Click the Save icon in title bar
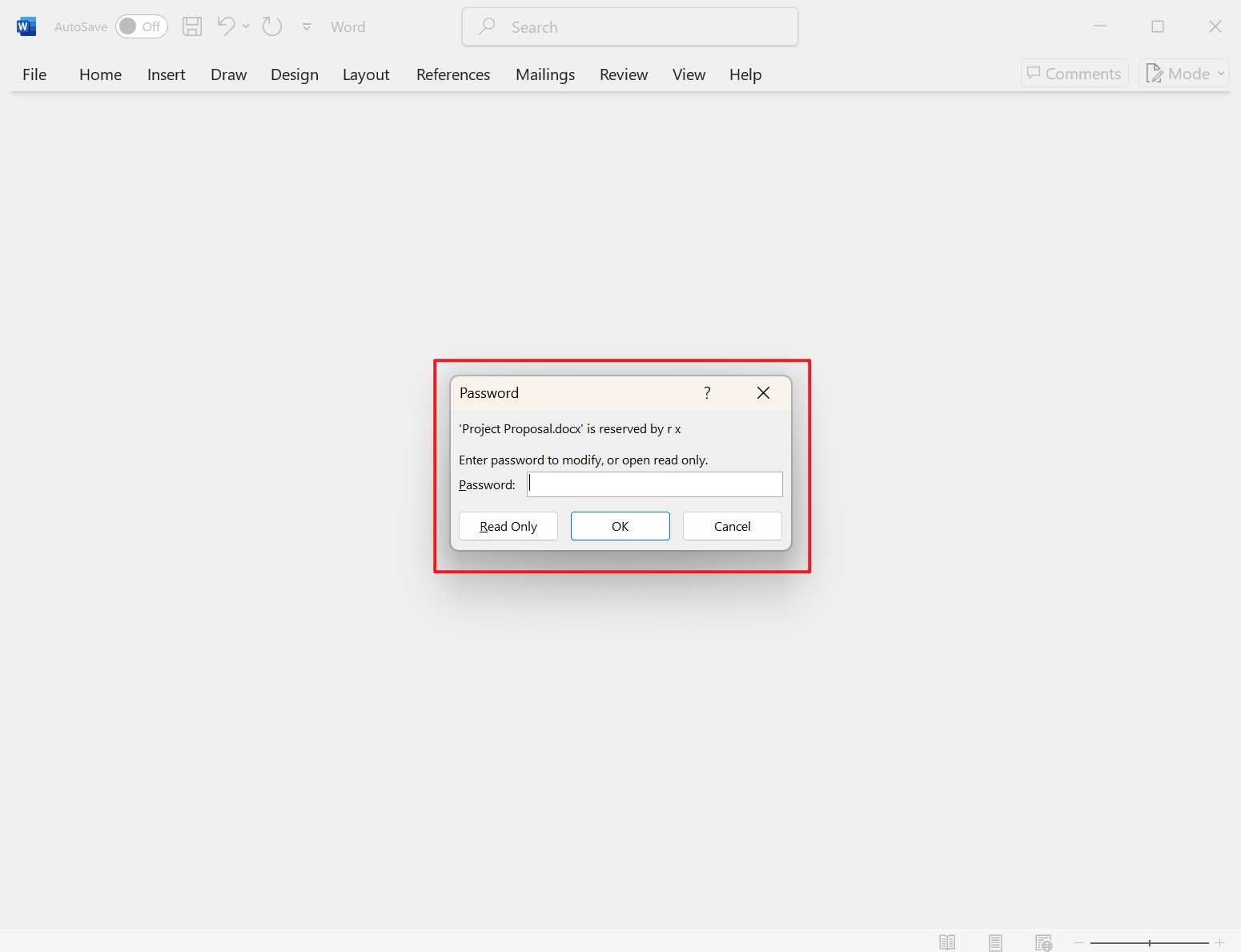 point(192,26)
